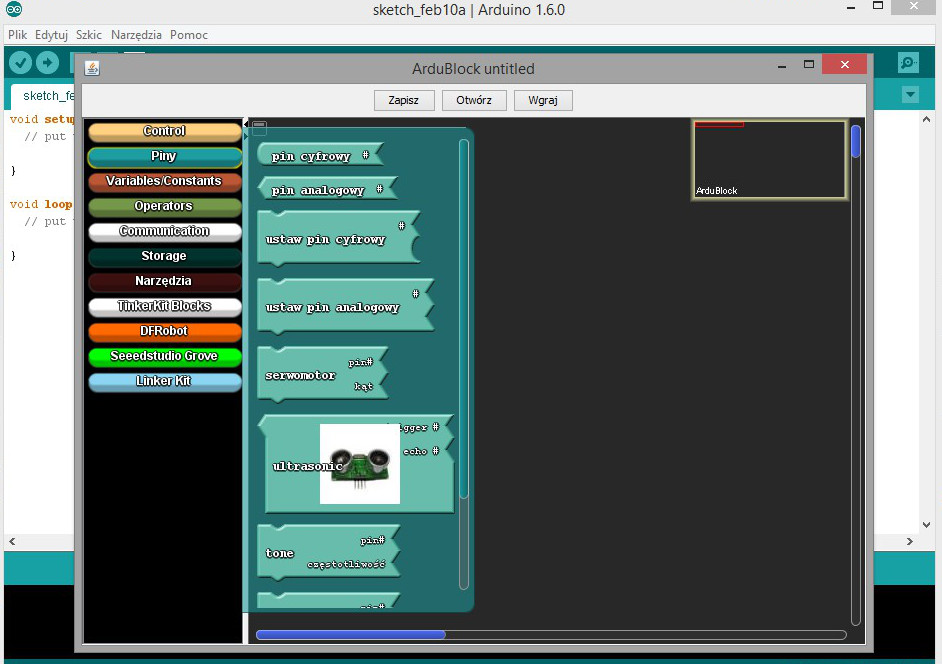The height and width of the screenshot is (664, 942).
Task: Open the Plik menu
Action: point(17,35)
